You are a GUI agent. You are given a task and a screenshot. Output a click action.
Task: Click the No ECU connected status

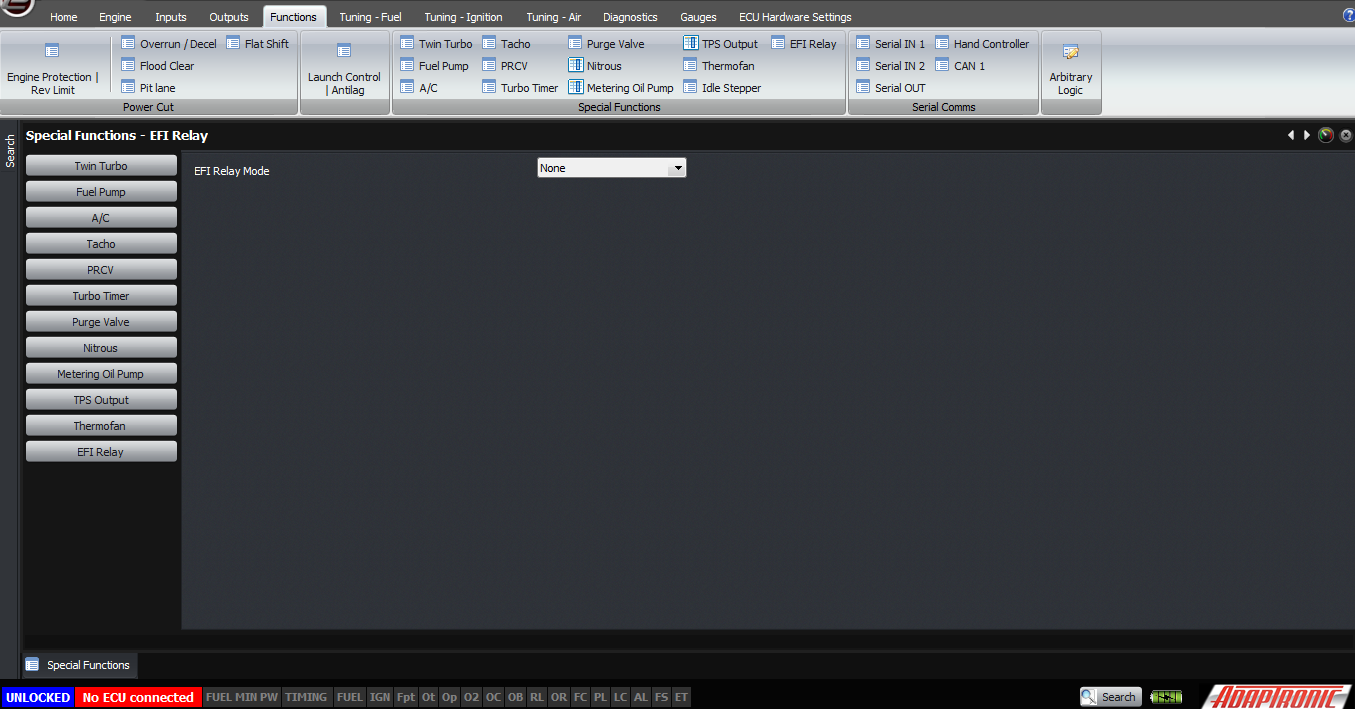[x=138, y=697]
